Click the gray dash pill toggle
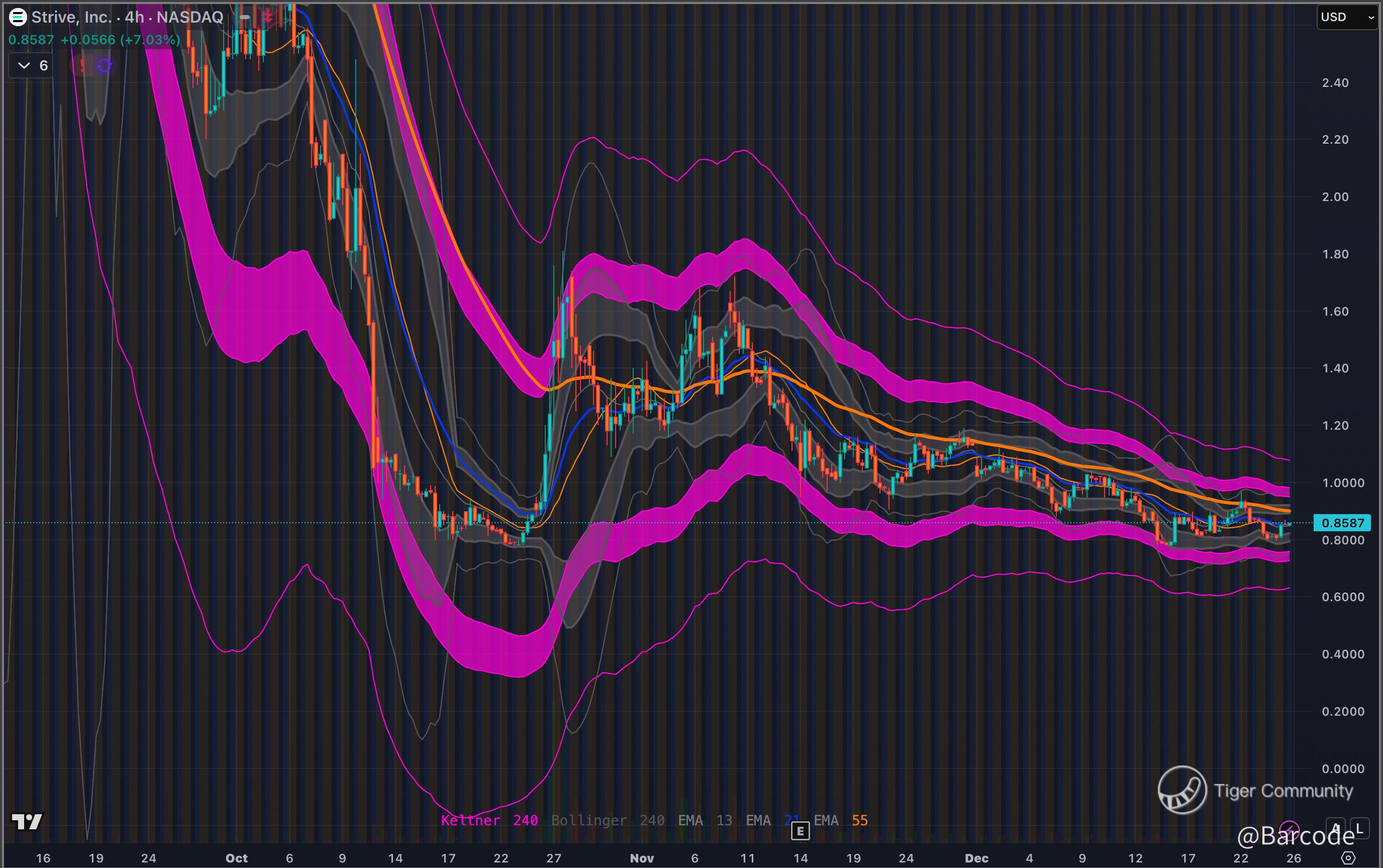The width and height of the screenshot is (1383, 868). tap(245, 17)
